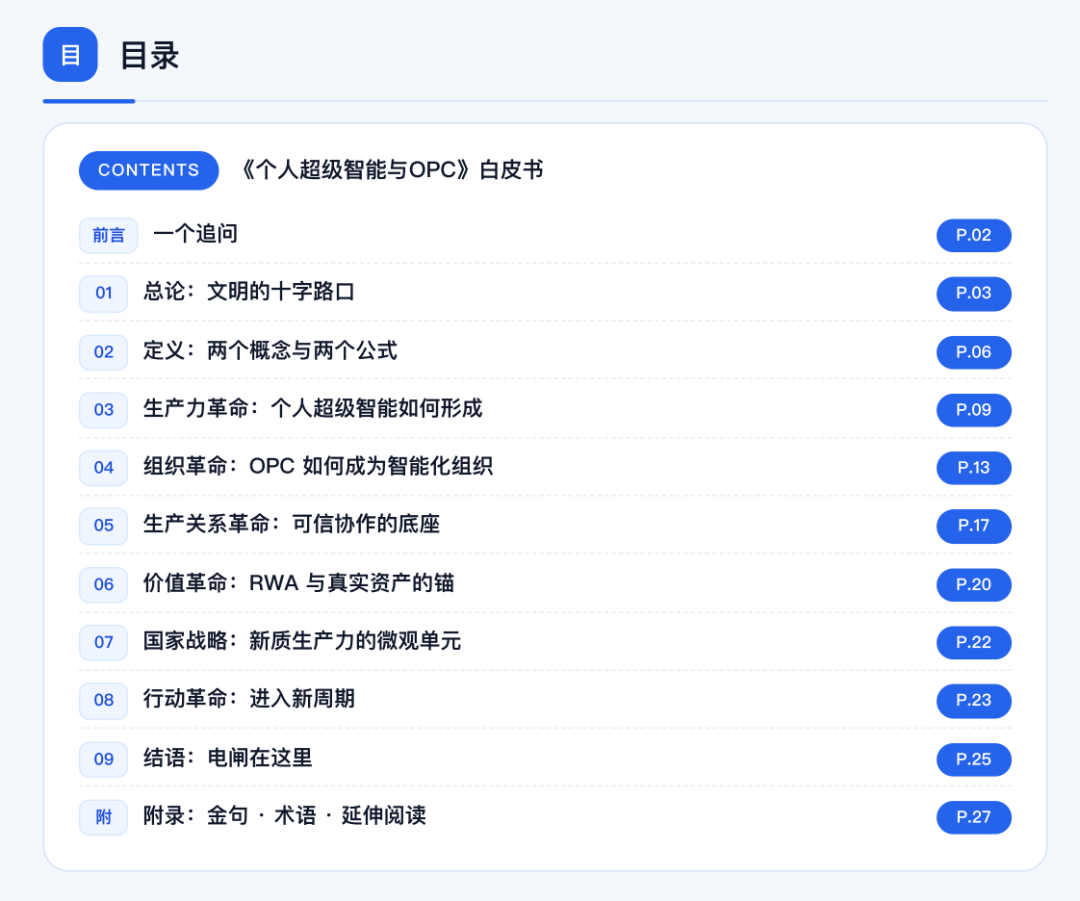1080x901 pixels.
Task: Open the 一个追问 preface entry
Action: (196, 234)
